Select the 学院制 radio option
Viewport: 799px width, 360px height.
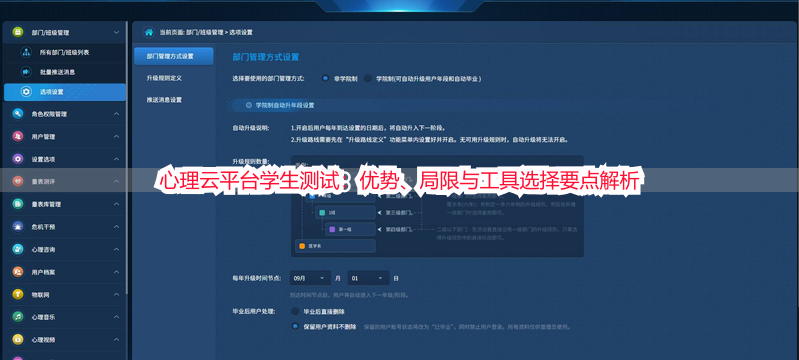pyautogui.click(x=367, y=79)
